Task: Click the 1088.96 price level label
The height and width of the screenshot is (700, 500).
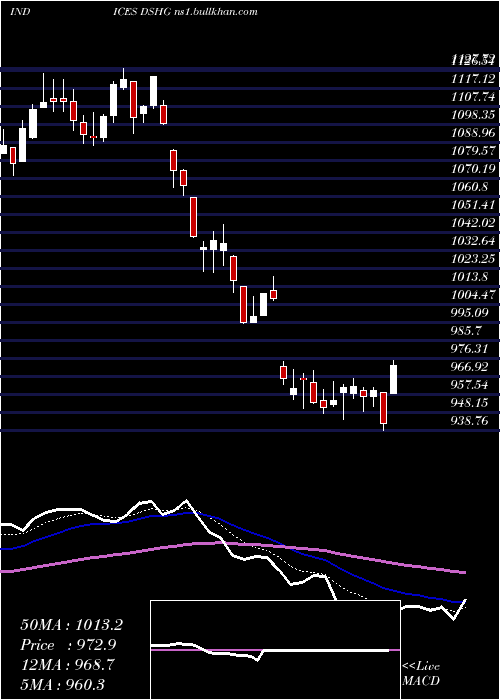Action: 474,133
